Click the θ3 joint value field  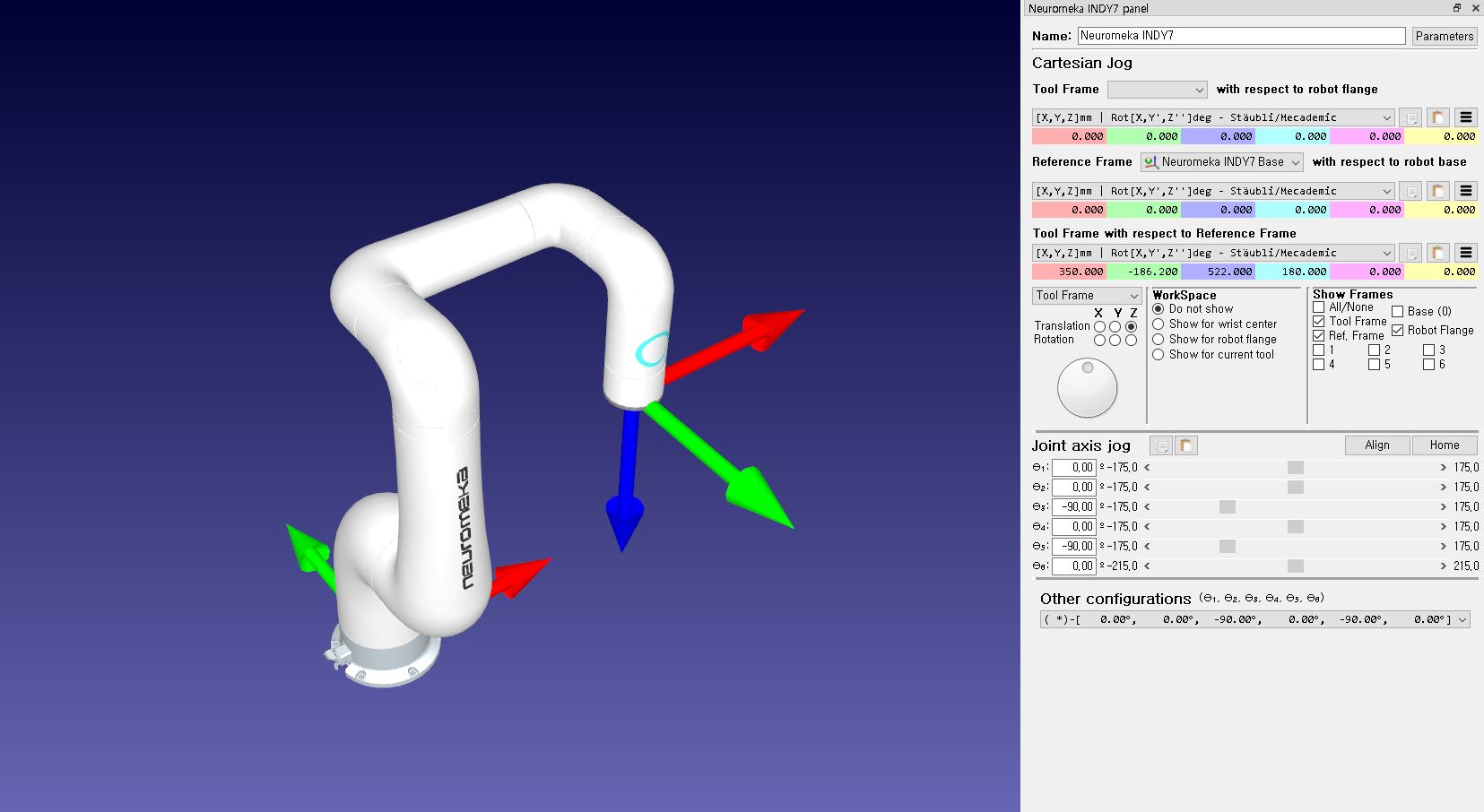click(x=1073, y=507)
